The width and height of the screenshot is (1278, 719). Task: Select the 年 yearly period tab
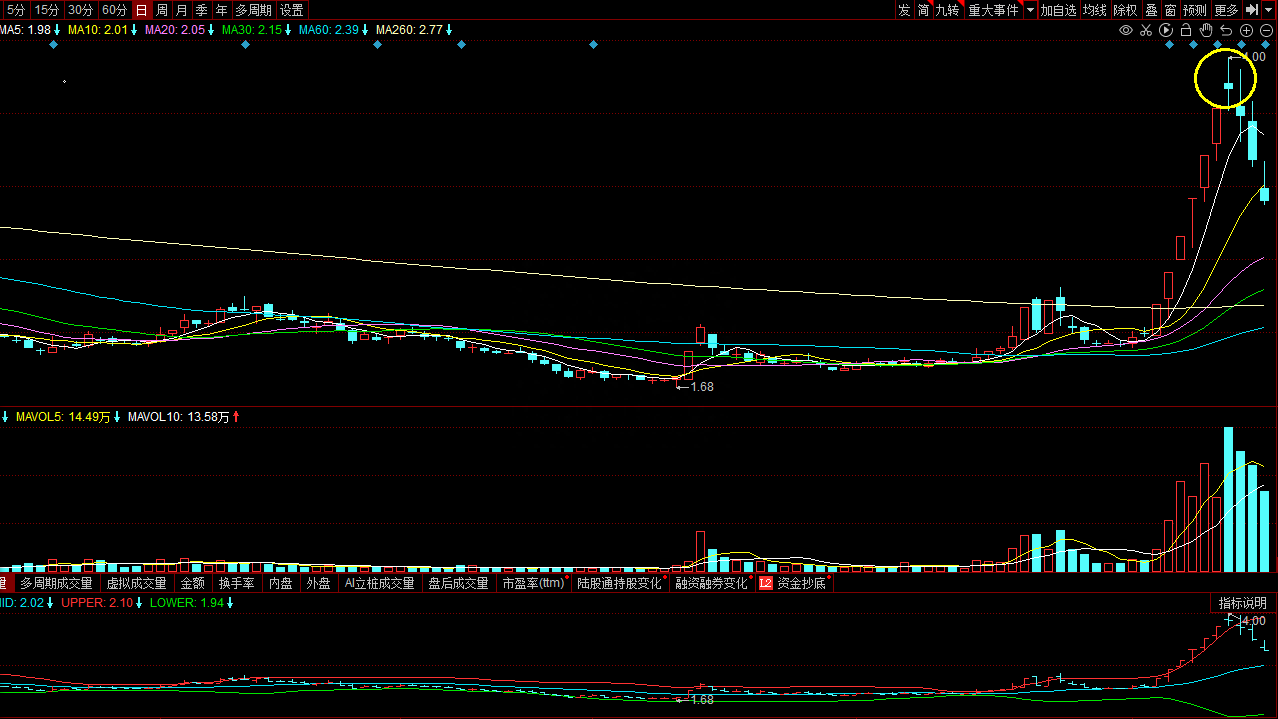tap(221, 10)
